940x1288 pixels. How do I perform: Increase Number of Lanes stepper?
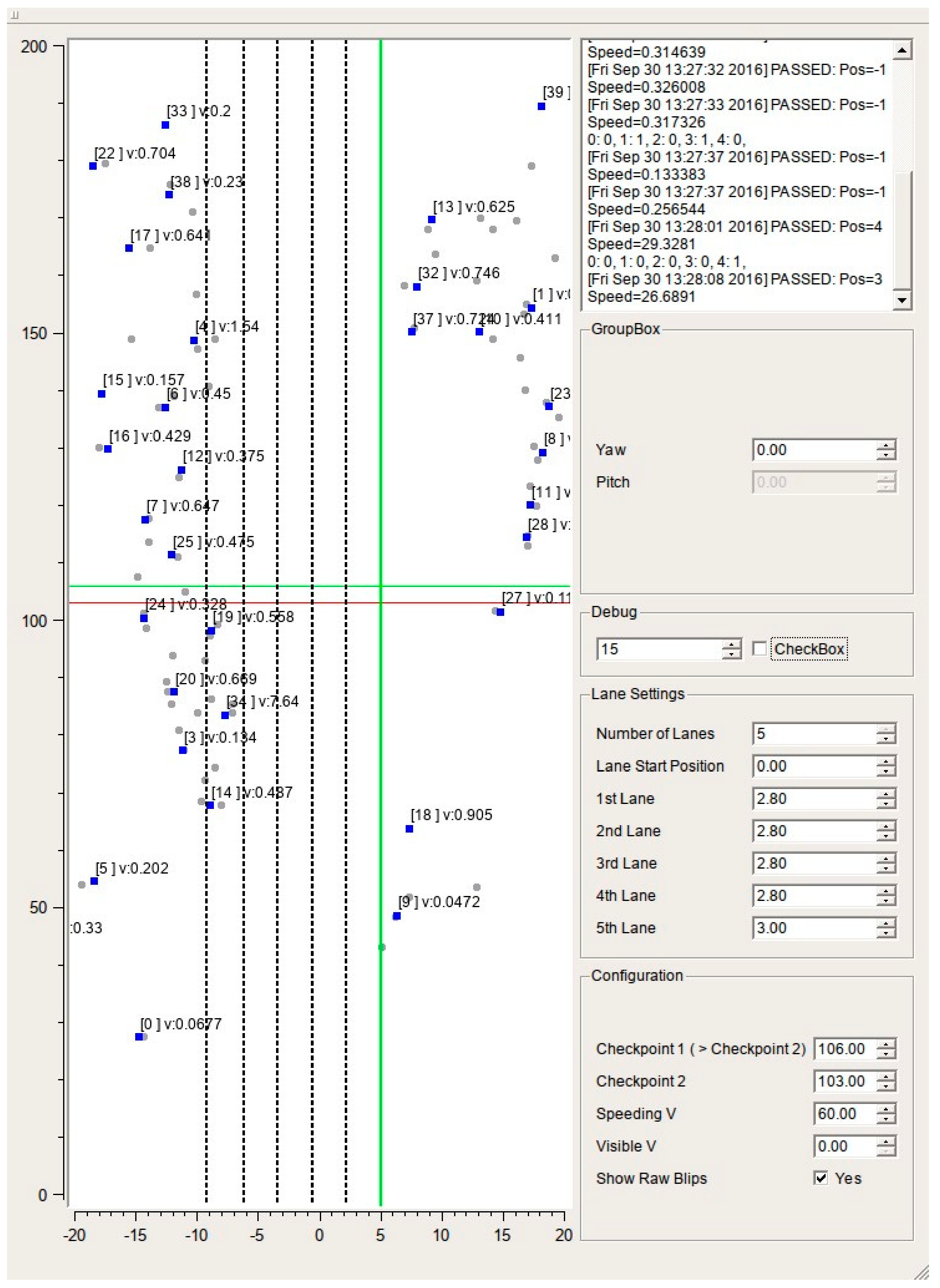point(886,729)
